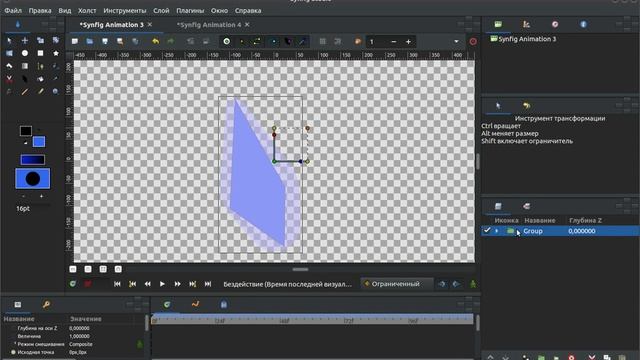The width and height of the screenshot is (640, 360).
Task: Toggle position handles display icon
Action: 227,41
